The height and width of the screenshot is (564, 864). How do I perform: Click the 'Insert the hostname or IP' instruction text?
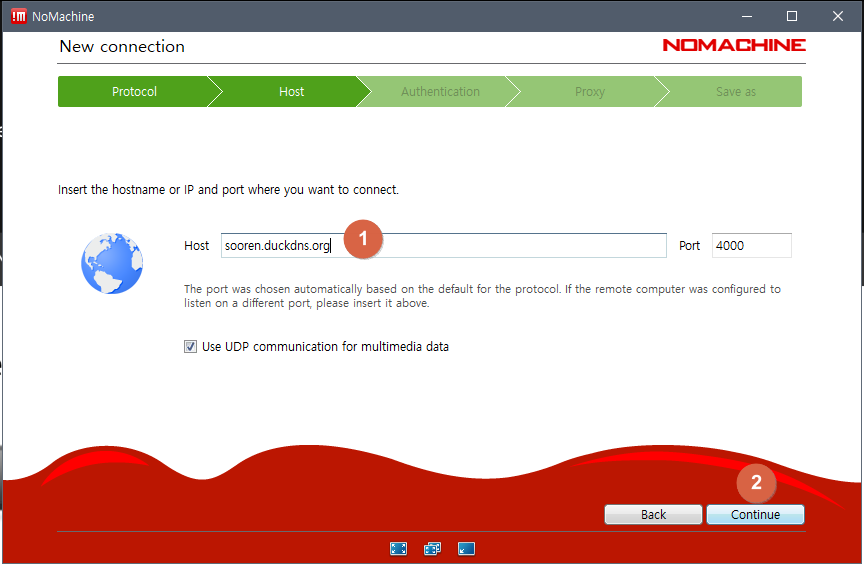click(228, 190)
